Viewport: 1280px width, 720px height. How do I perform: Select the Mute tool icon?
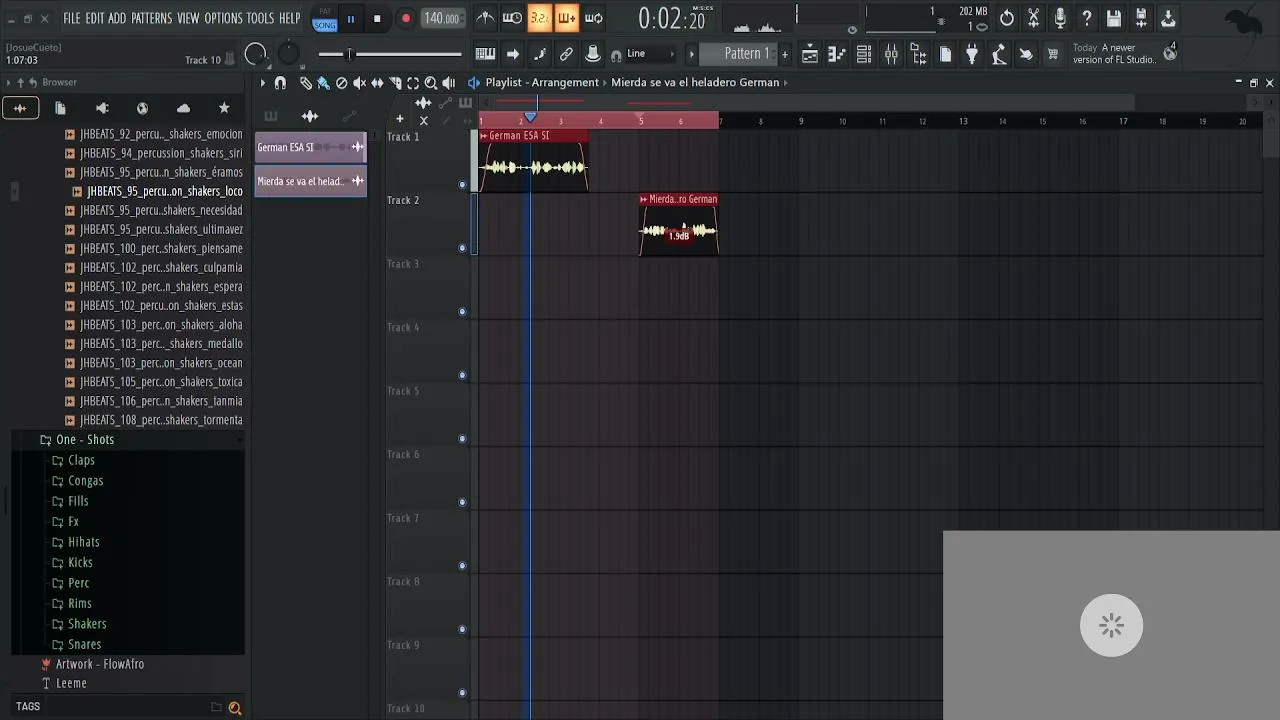point(360,83)
